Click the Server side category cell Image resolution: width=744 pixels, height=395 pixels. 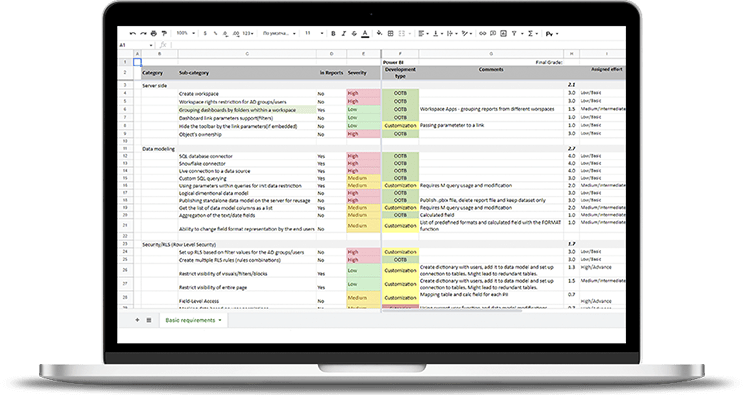pyautogui.click(x=159, y=85)
